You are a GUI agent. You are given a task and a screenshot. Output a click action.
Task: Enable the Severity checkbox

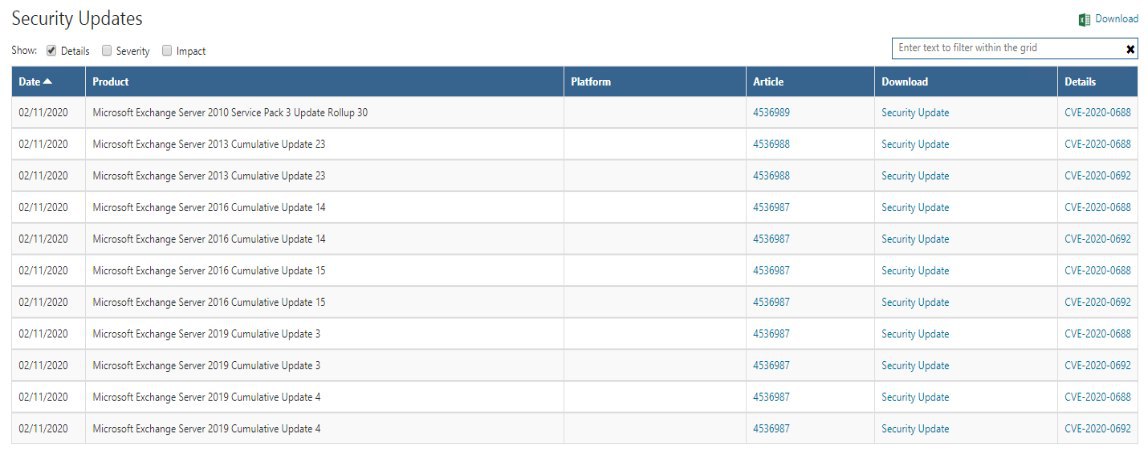107,50
